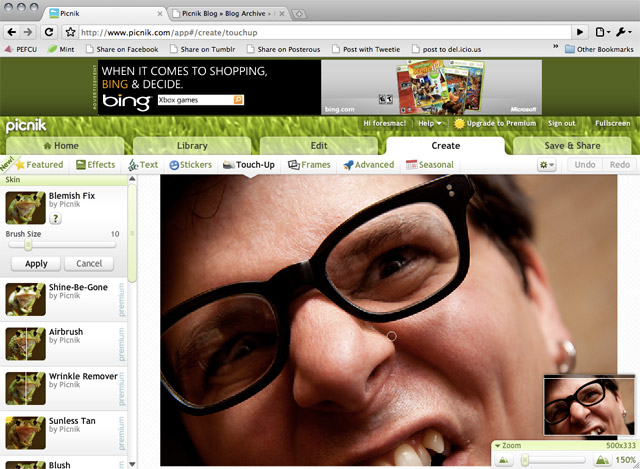
Task: Select Airbrush effect
Action: [x=63, y=344]
